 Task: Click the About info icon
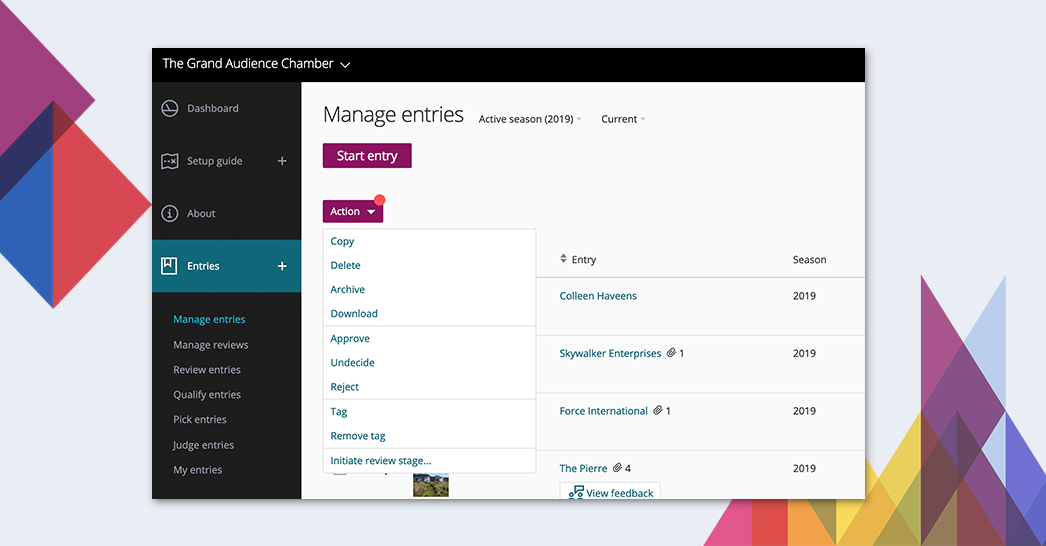169,214
